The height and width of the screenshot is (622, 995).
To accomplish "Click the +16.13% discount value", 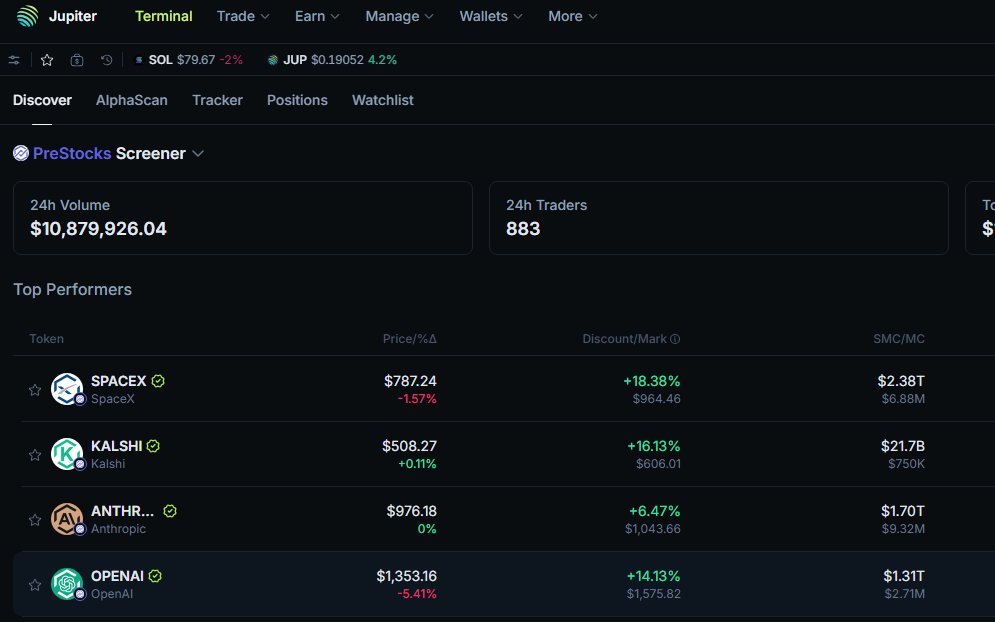I will click(x=654, y=446).
